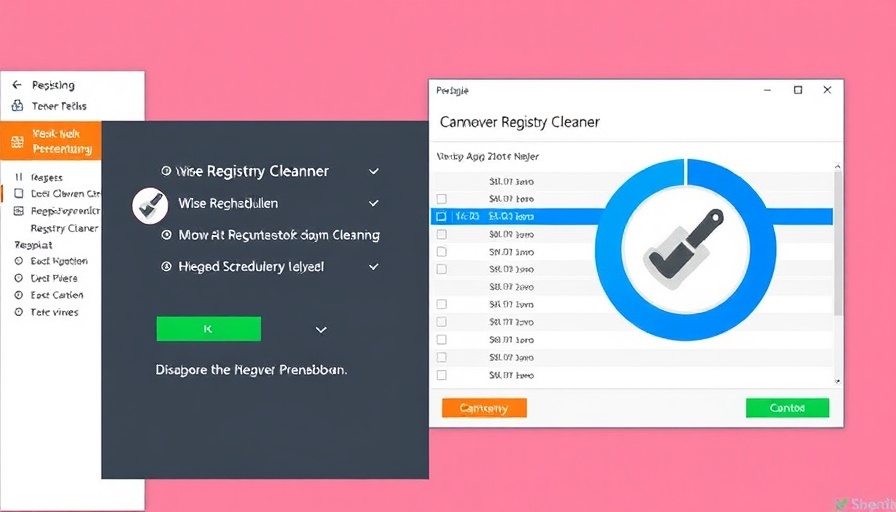Select "Tete vines" in the sidebar
The height and width of the screenshot is (512, 896).
[x=54, y=312]
